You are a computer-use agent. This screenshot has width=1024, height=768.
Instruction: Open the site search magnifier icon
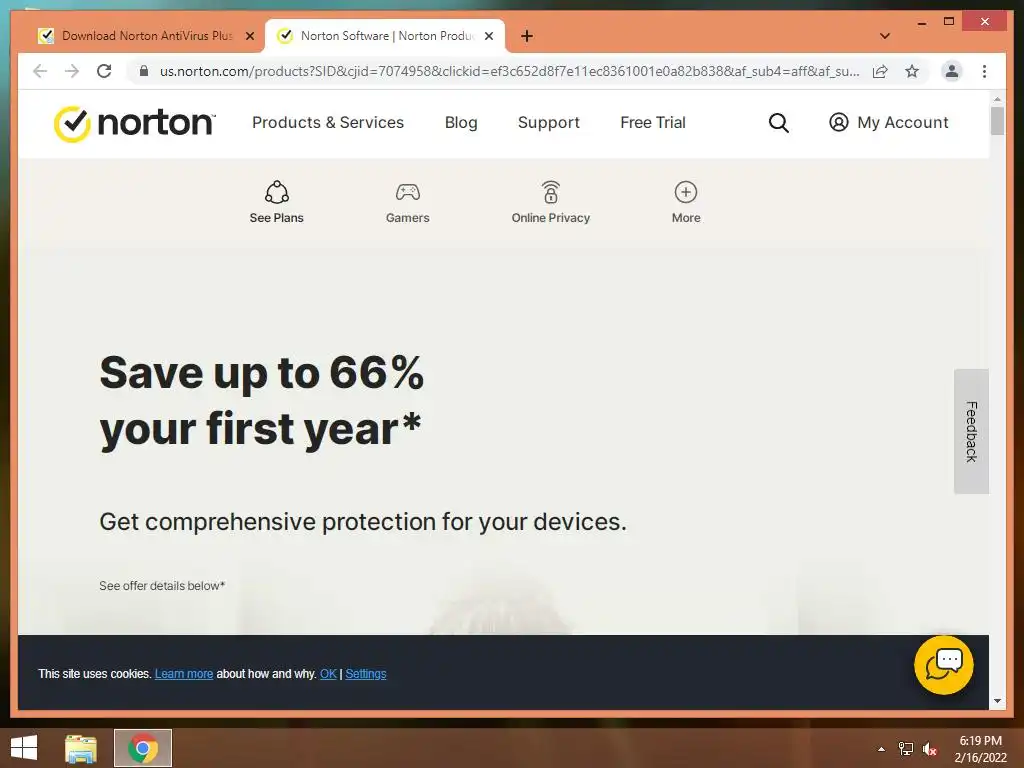(x=778, y=123)
